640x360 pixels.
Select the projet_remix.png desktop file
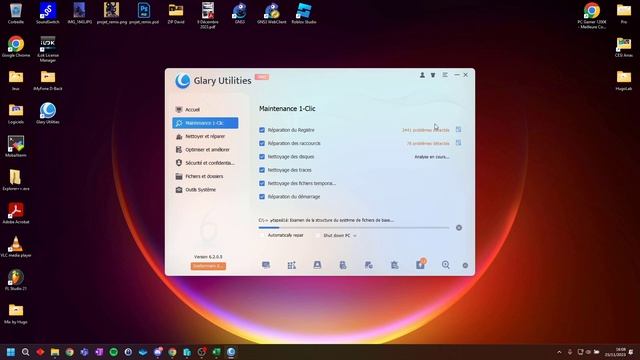(111, 13)
